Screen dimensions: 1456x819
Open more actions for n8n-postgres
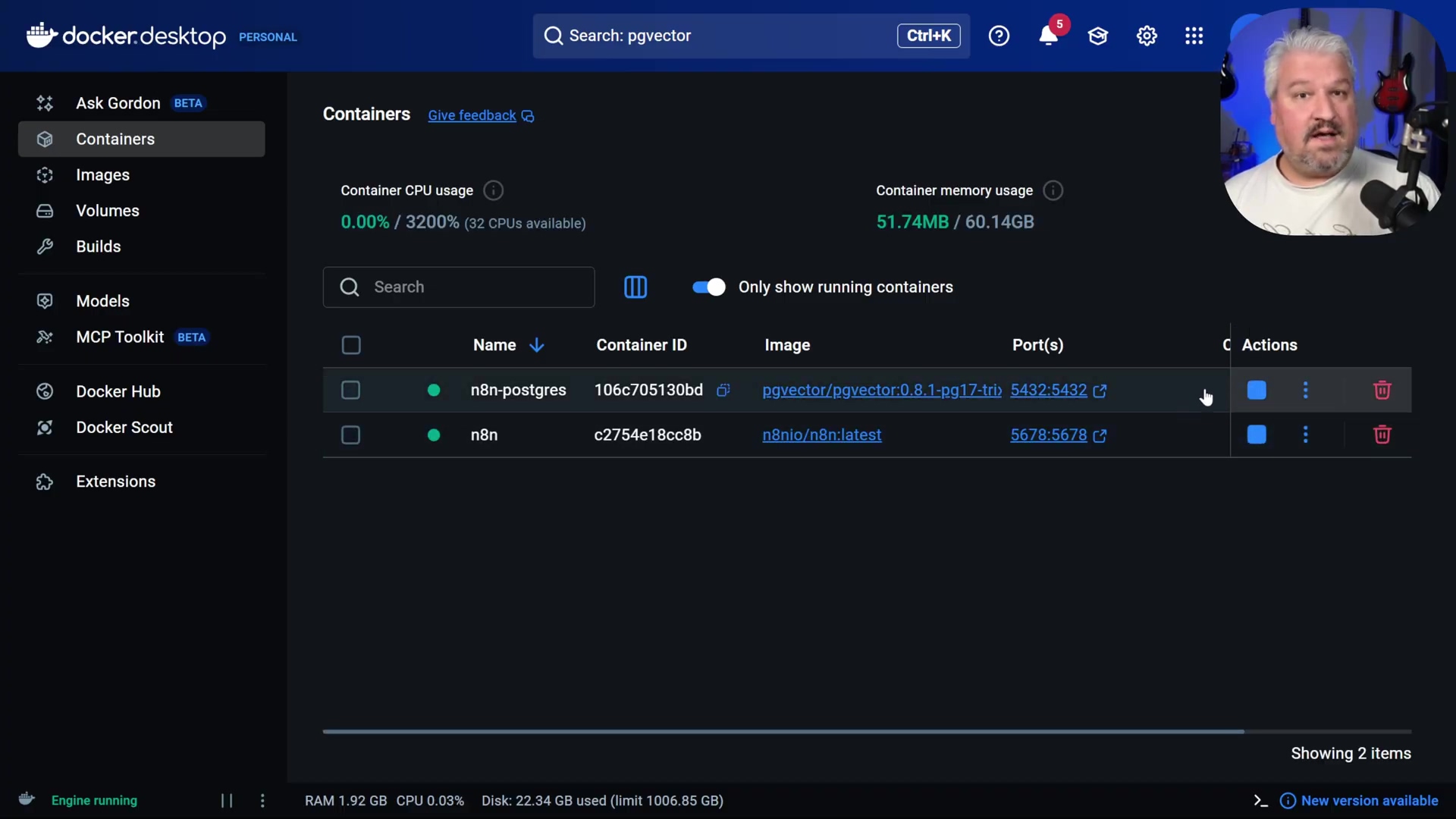pyautogui.click(x=1305, y=390)
